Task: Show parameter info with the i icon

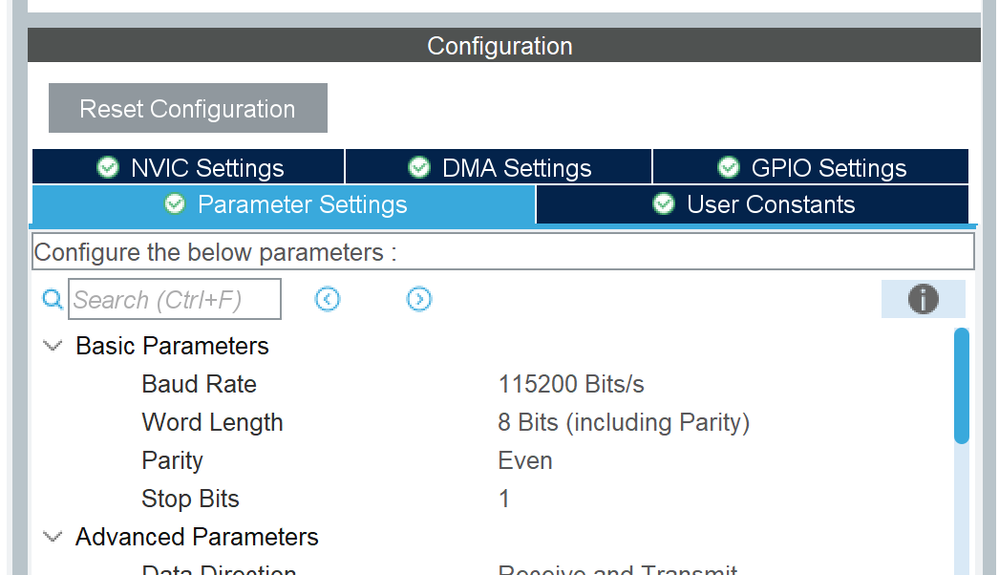Action: click(x=923, y=299)
